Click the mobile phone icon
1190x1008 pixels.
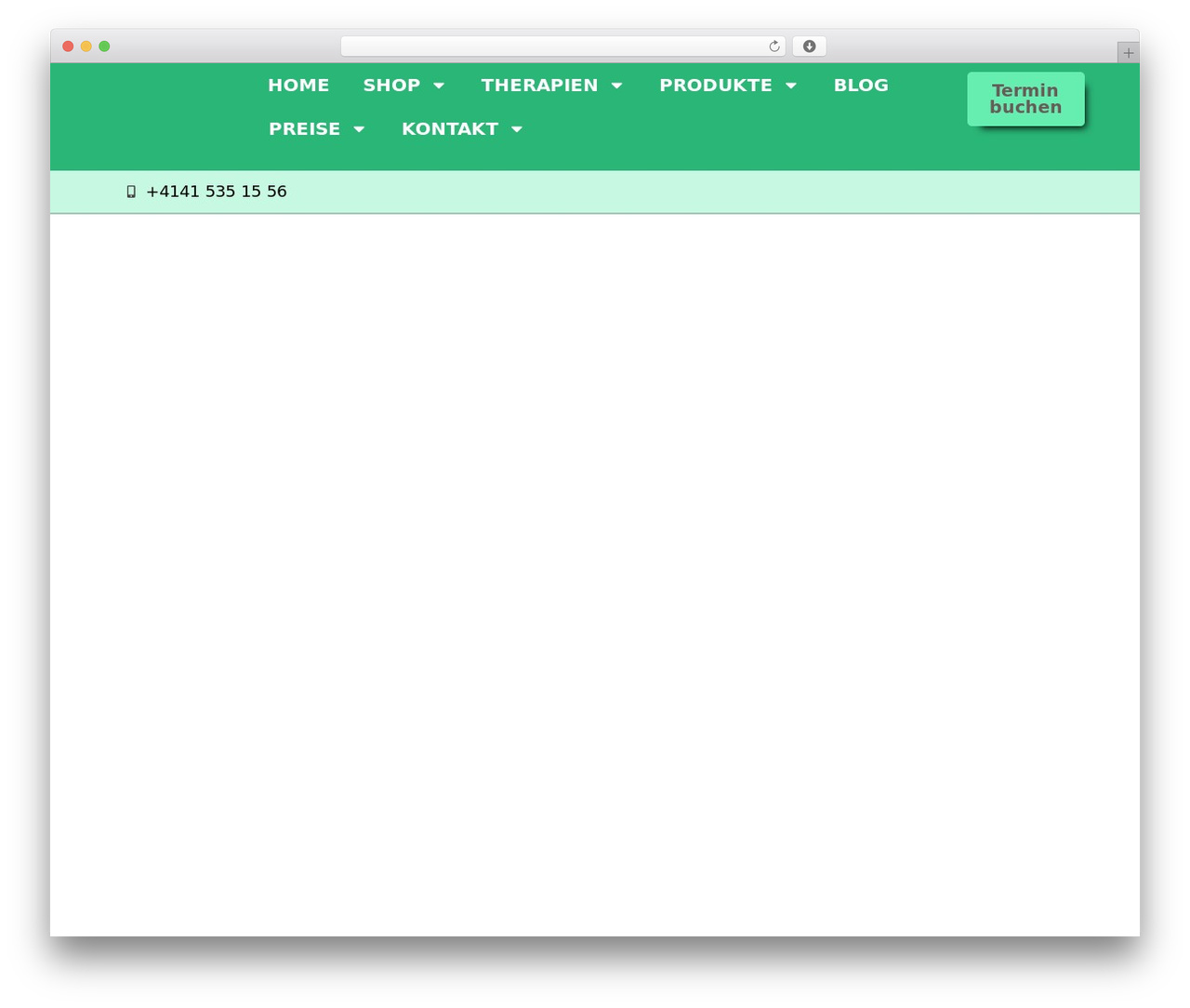click(x=131, y=192)
